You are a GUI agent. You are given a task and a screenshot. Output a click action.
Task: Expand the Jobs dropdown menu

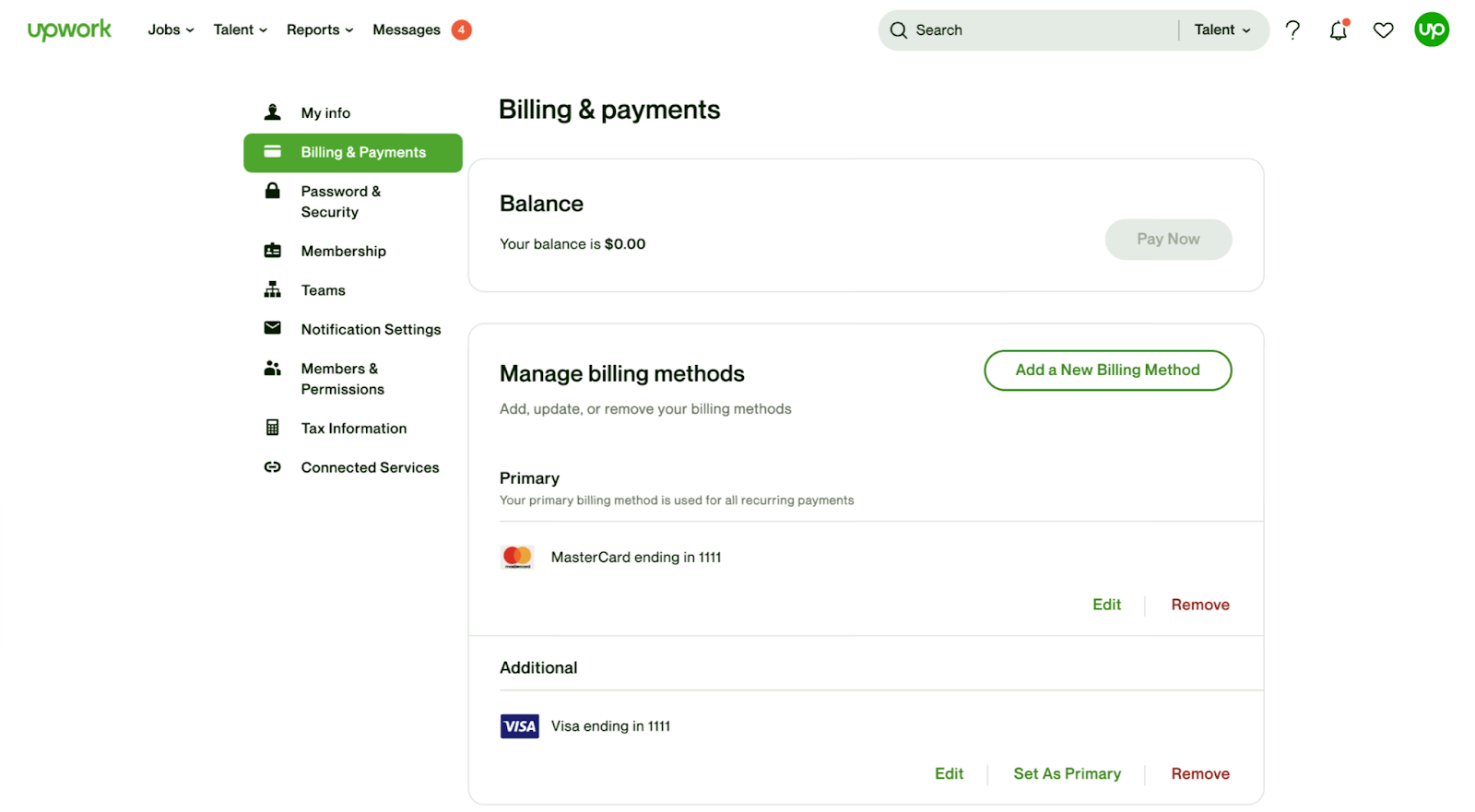pos(171,29)
